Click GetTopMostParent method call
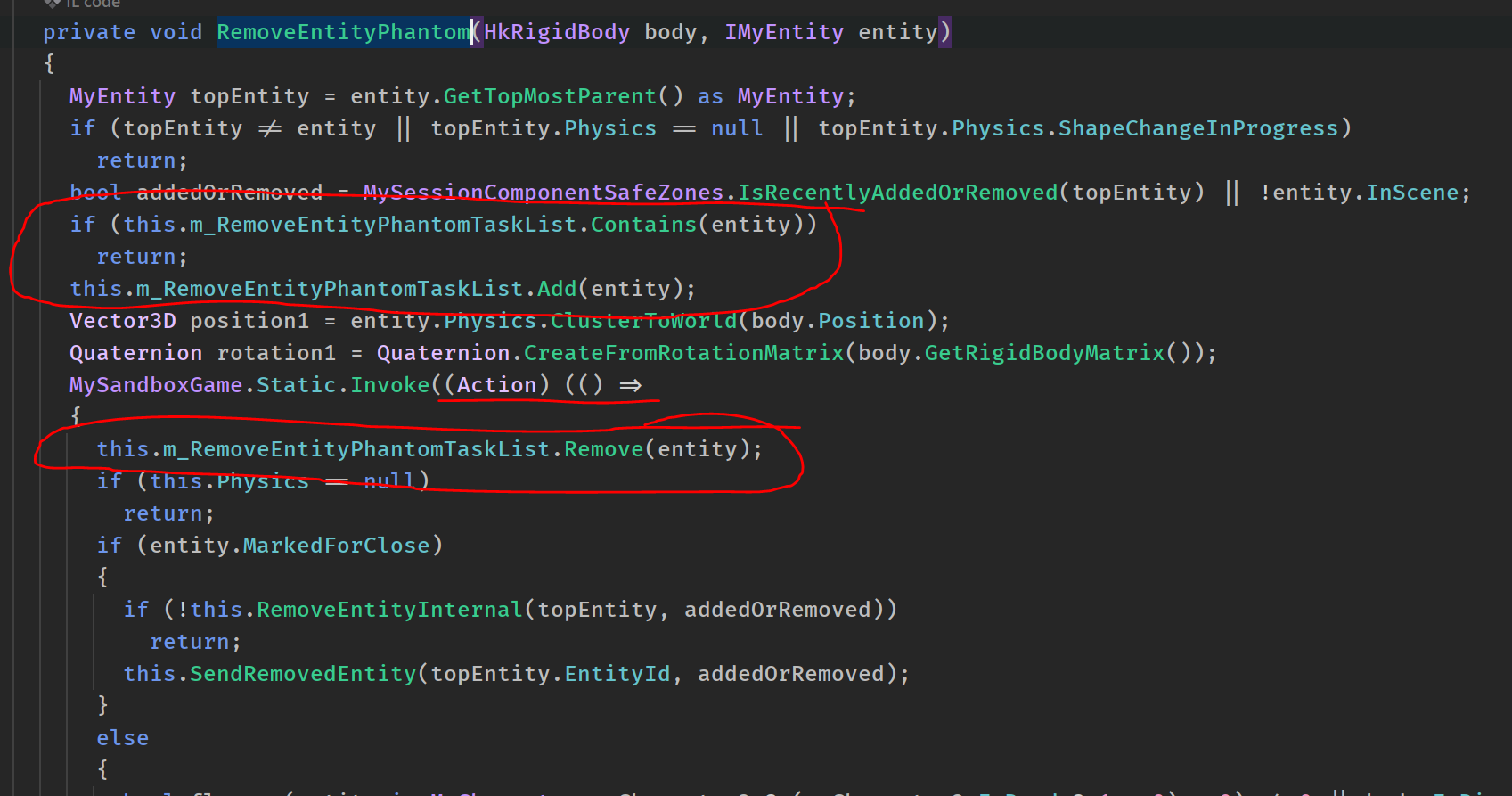 [549, 96]
